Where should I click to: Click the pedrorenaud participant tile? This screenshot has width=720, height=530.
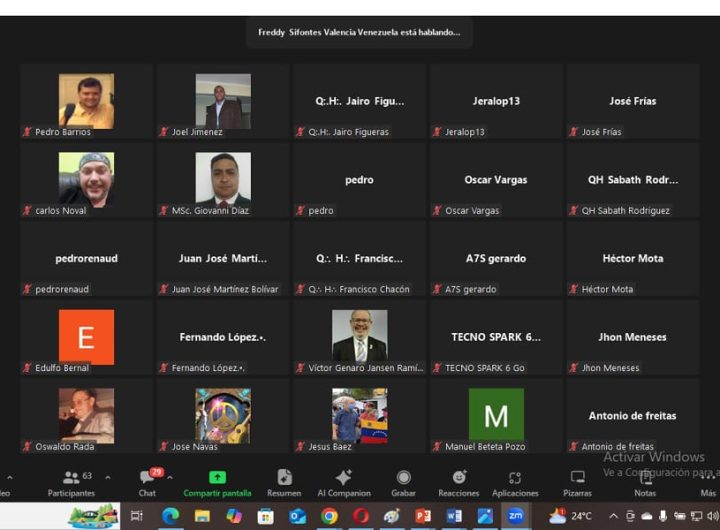[86, 259]
